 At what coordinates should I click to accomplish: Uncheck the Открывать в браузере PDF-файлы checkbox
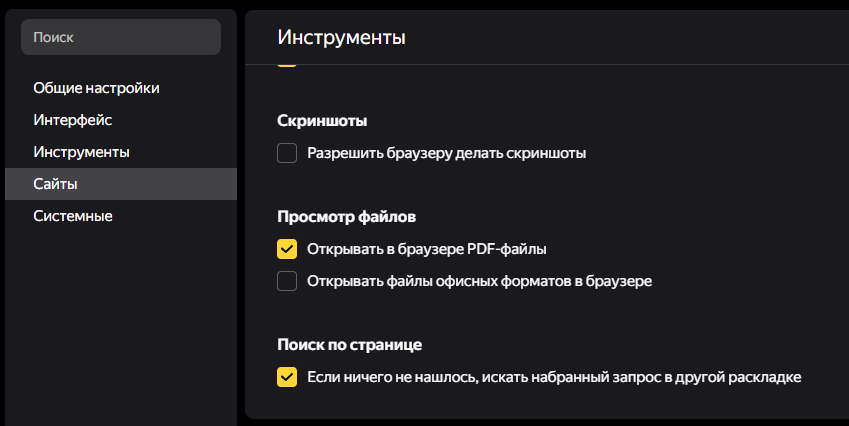pyautogui.click(x=287, y=249)
